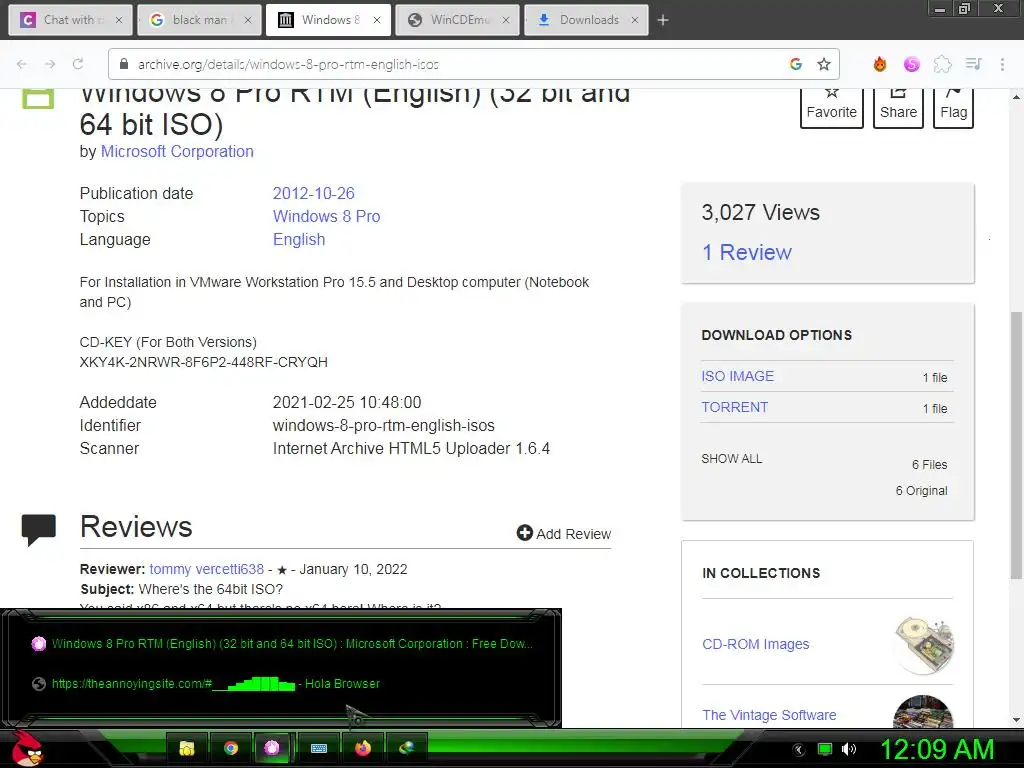Click the 3,027 Views text
The height and width of the screenshot is (768, 1024).
pos(760,212)
